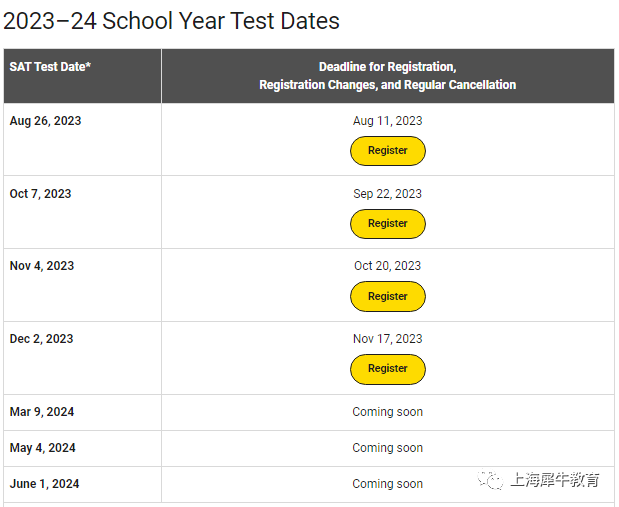Image resolution: width=619 pixels, height=507 pixels.
Task: Click Coming soon text for Mar 9, 2024
Action: point(388,412)
